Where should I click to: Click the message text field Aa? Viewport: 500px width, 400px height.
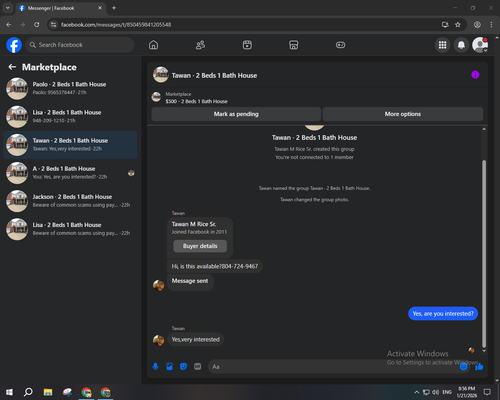click(333, 367)
